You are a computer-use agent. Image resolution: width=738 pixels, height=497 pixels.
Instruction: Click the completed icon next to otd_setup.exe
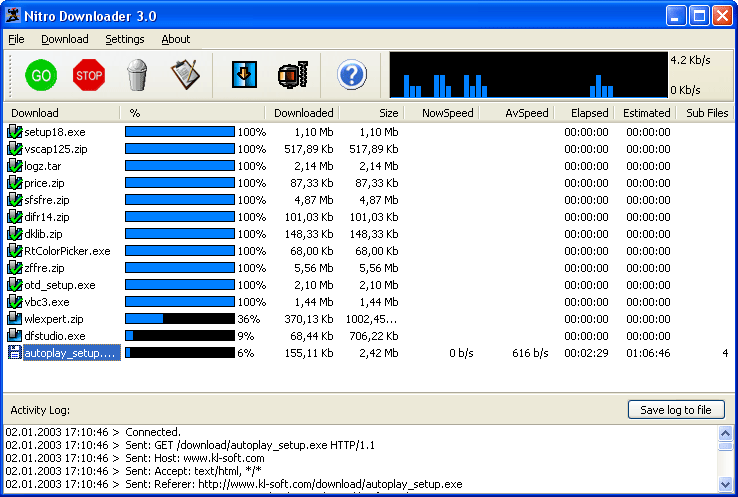pyautogui.click(x=15, y=284)
